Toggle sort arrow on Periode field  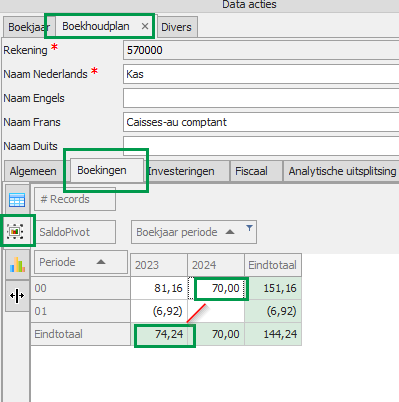click(101, 262)
